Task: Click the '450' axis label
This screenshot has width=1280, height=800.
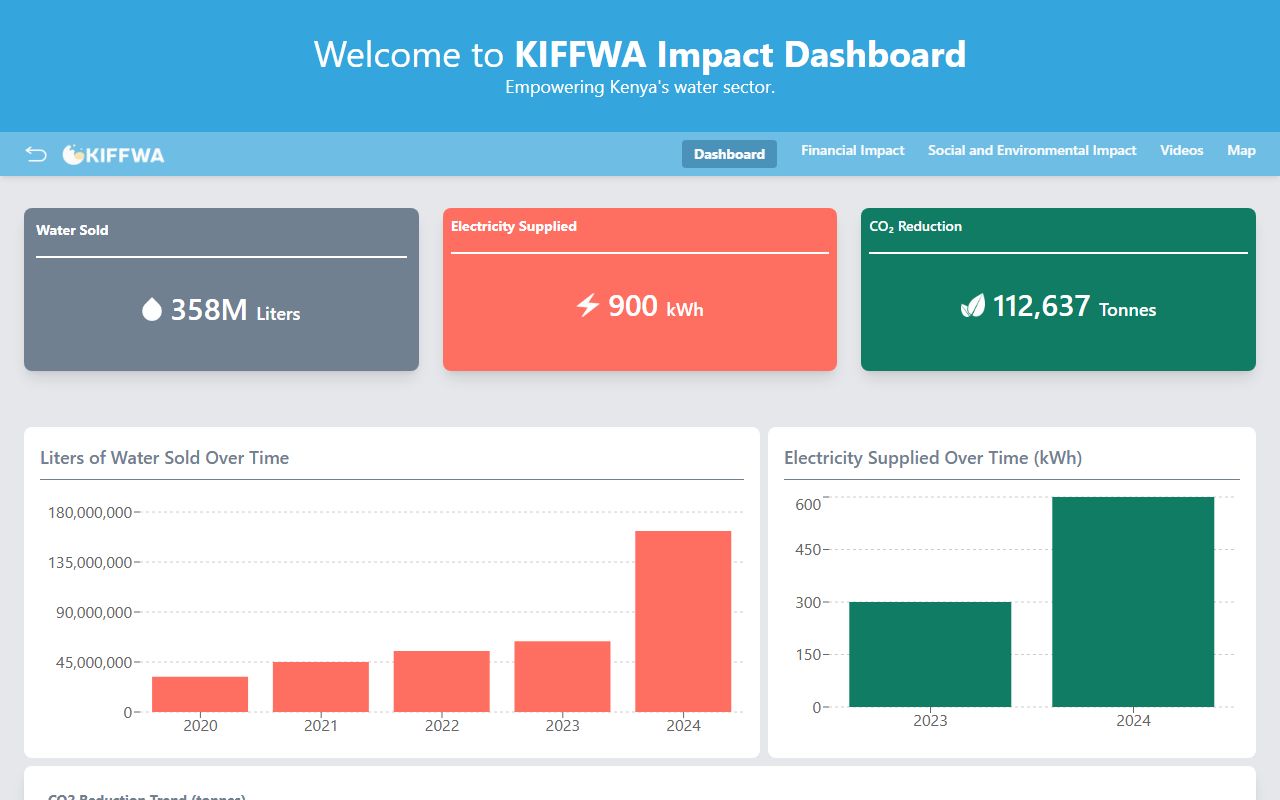Action: (808, 550)
